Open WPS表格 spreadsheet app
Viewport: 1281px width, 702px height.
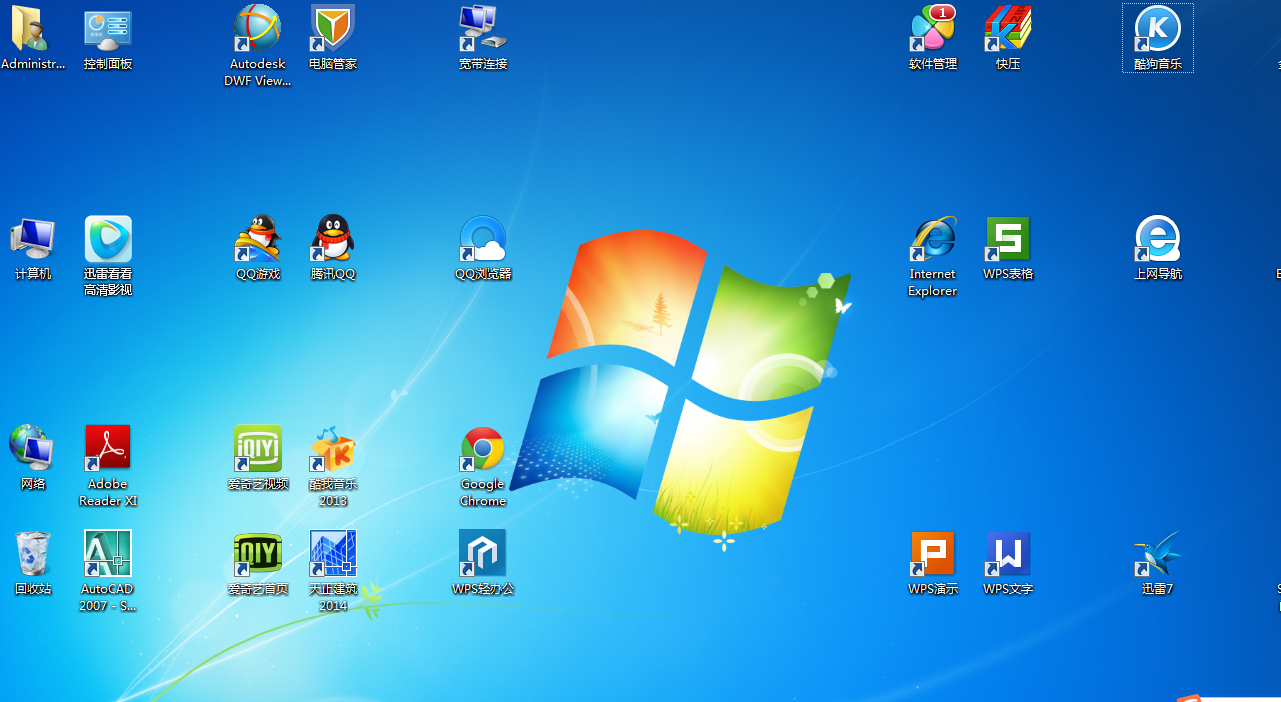point(1008,240)
